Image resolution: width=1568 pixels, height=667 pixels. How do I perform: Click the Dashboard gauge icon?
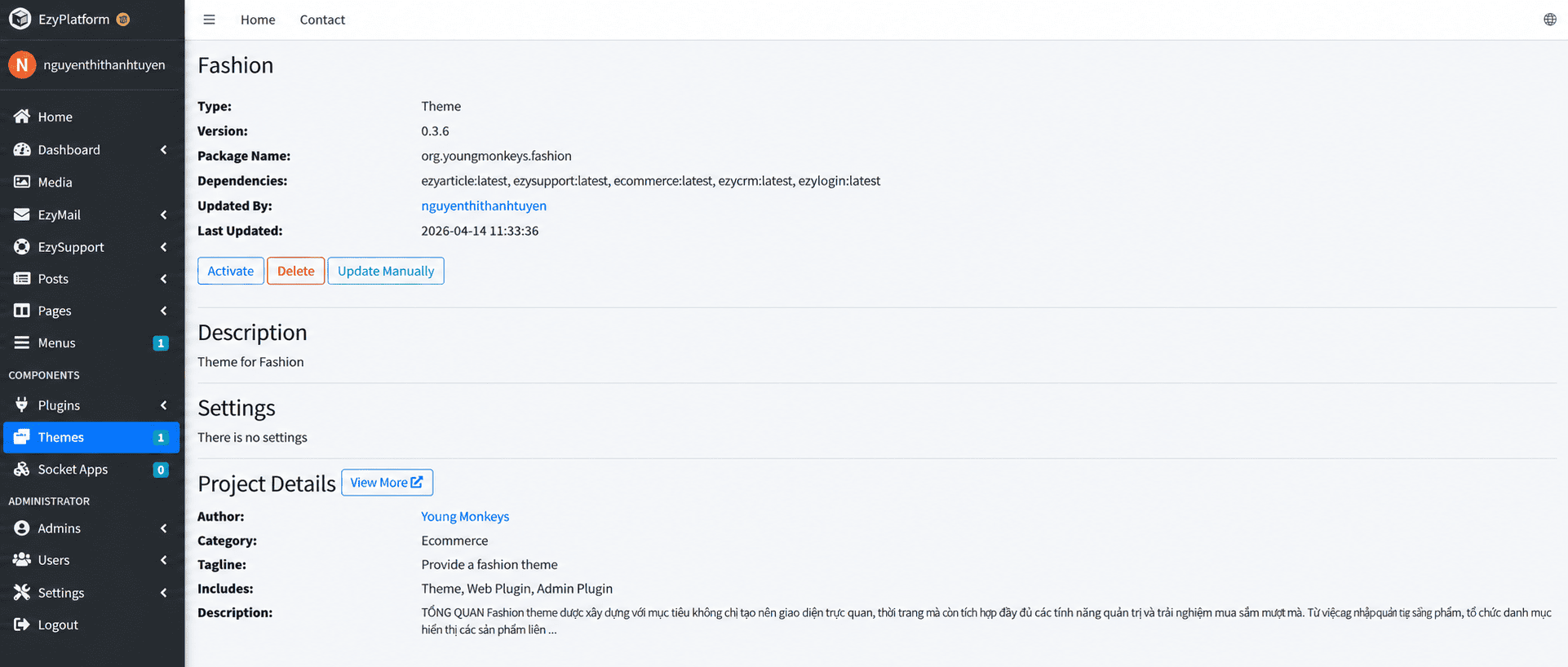click(22, 149)
